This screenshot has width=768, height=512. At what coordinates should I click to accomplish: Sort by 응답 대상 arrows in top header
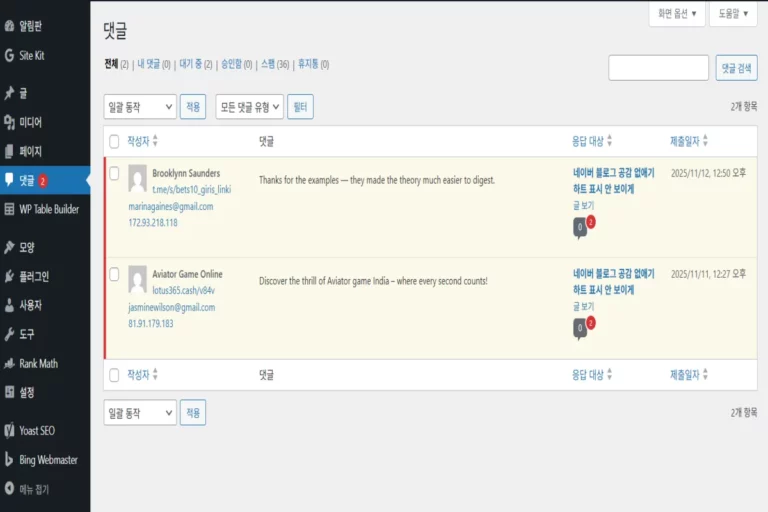(x=609, y=141)
